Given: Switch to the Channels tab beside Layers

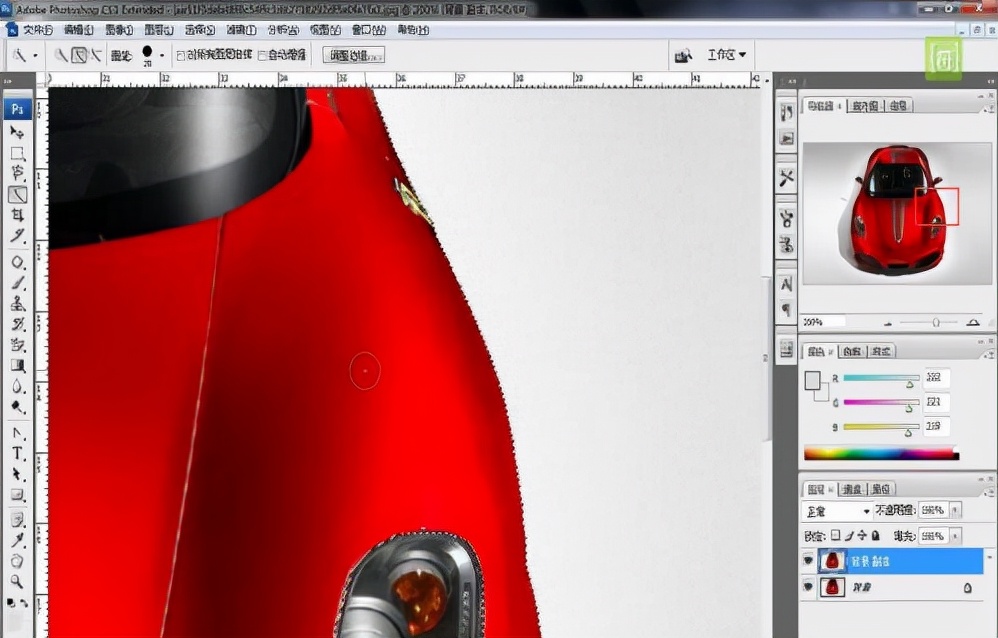Looking at the screenshot, I should [852, 489].
